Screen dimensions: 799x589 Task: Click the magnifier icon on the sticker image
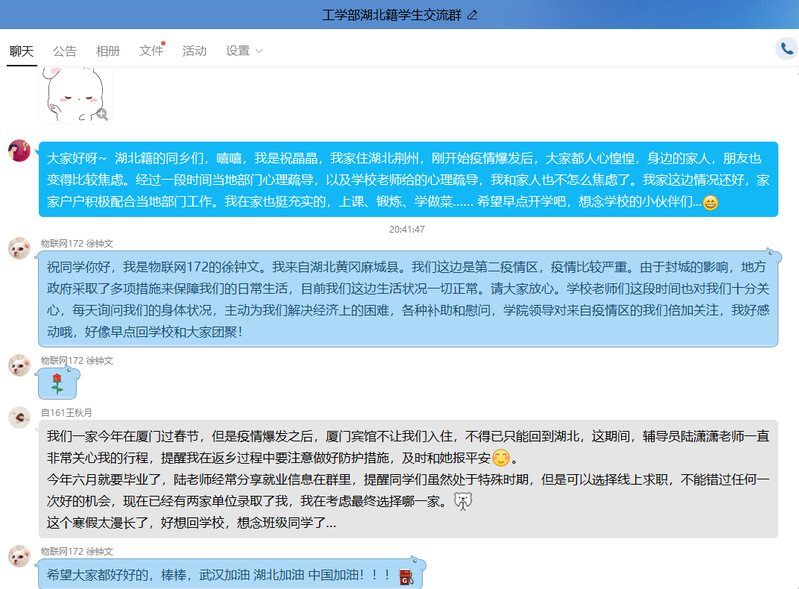(x=101, y=114)
